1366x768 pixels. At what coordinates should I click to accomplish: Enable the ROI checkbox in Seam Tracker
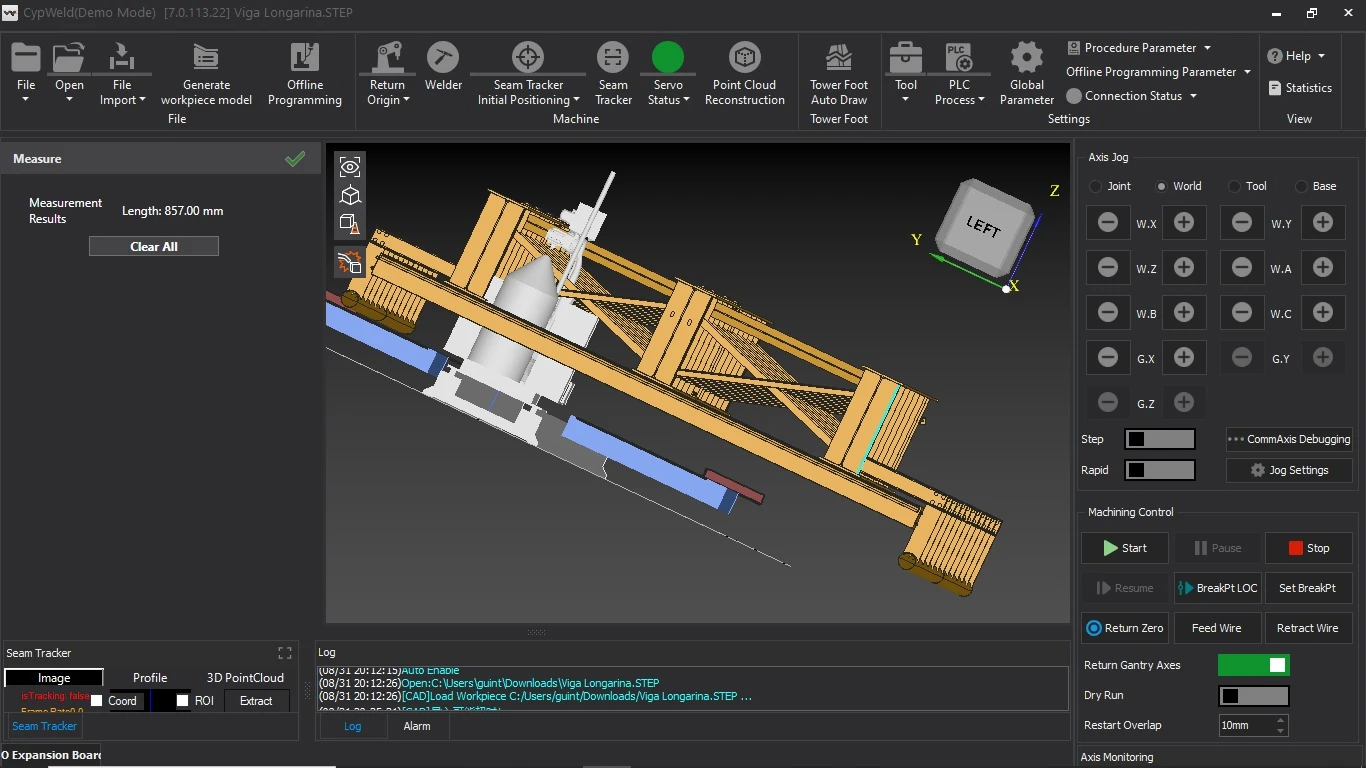click(x=183, y=701)
